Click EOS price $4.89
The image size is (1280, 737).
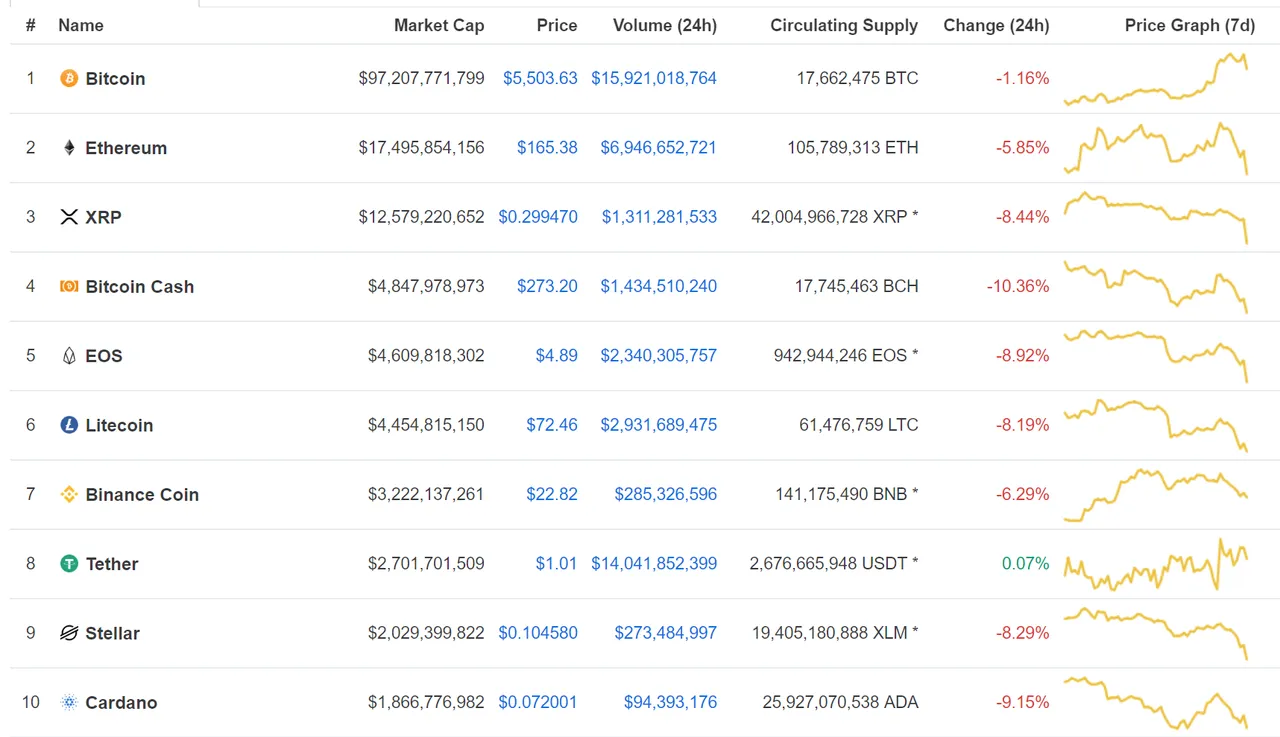tap(557, 355)
